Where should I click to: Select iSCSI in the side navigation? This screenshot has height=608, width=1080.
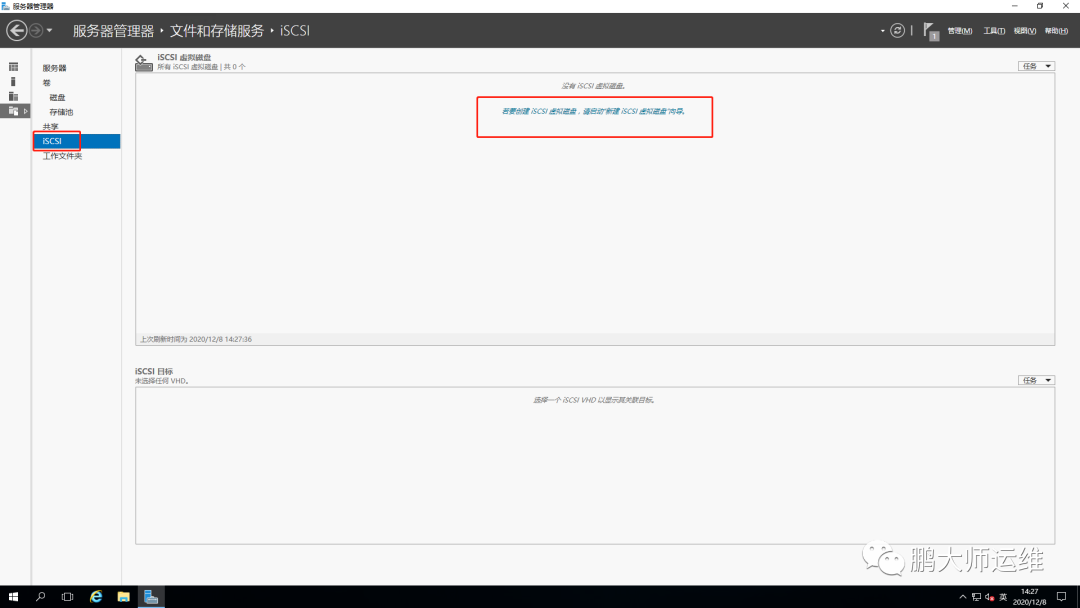[x=76, y=141]
